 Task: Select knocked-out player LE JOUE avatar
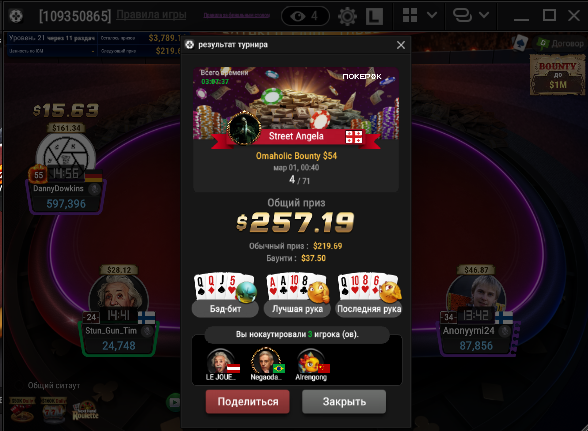pyautogui.click(x=220, y=361)
